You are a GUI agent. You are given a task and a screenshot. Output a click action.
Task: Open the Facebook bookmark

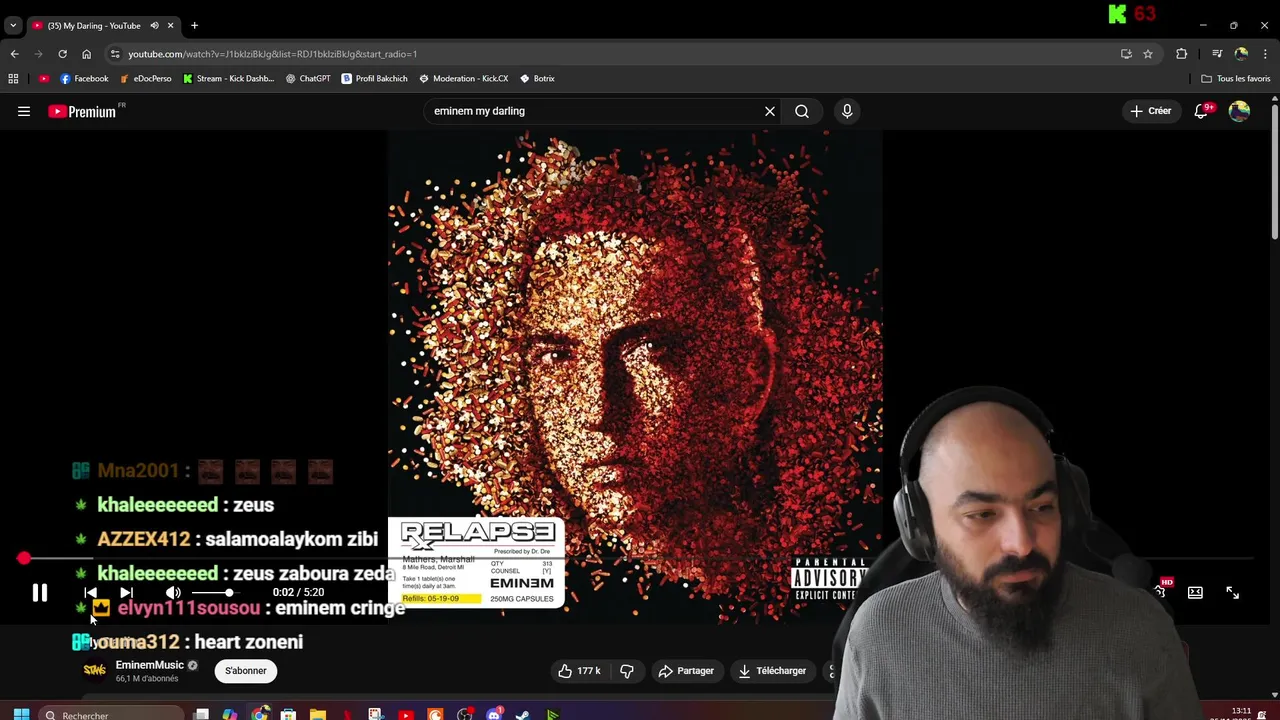84,78
